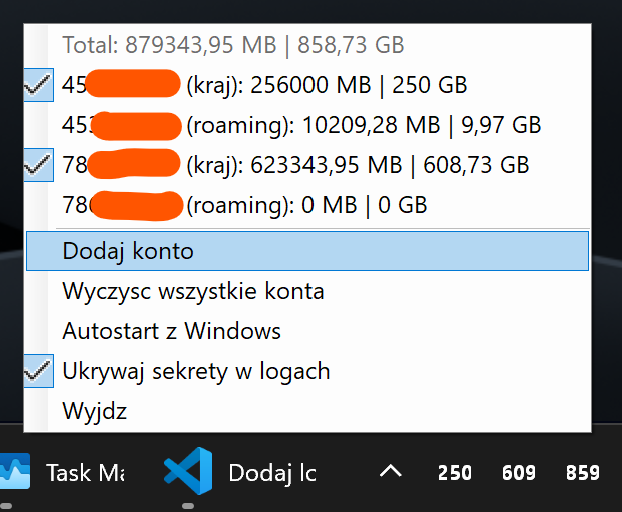Click checkmark beside Ukrywaj sekrety

coord(38,371)
